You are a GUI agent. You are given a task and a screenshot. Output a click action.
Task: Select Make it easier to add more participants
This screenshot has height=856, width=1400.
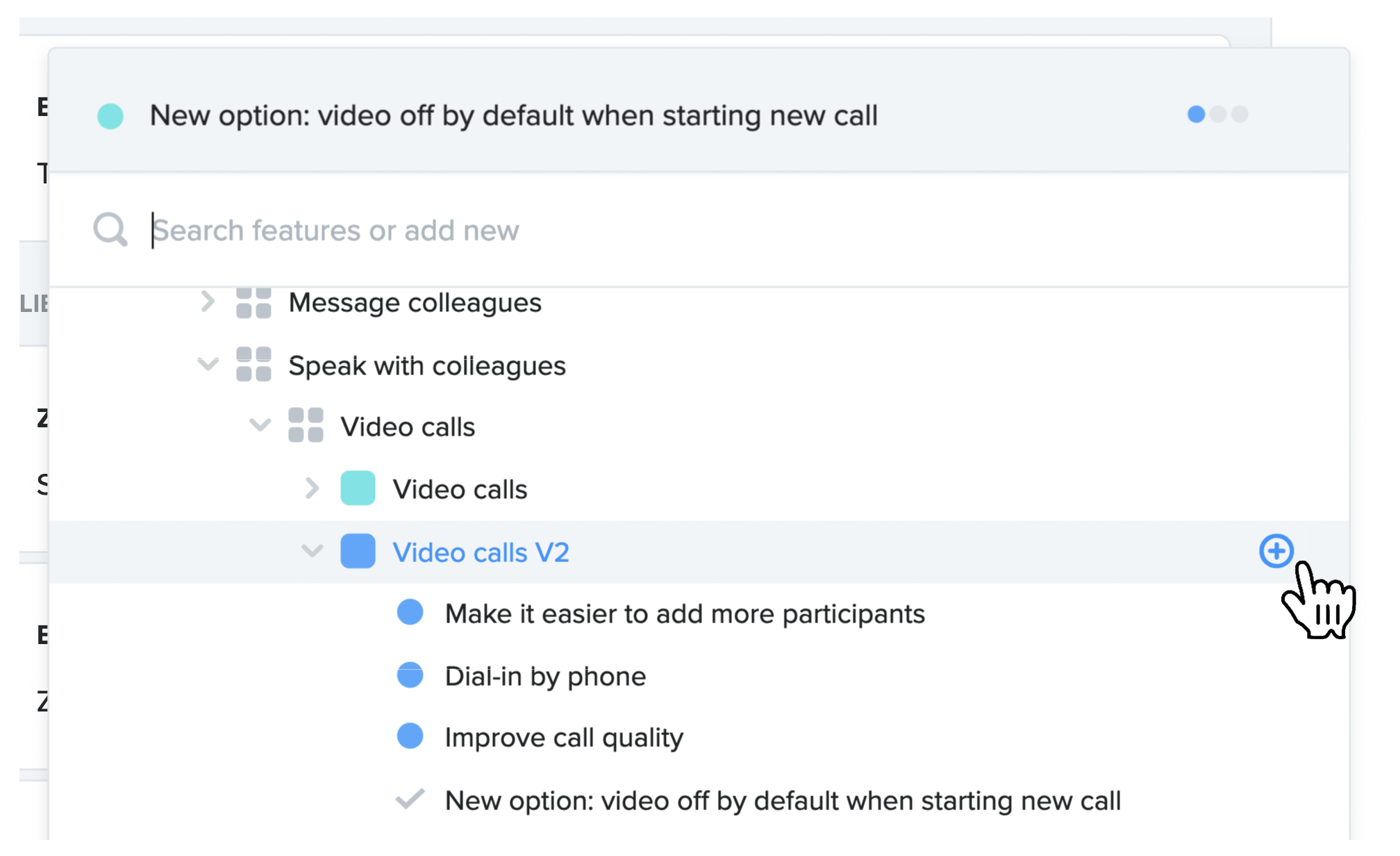point(685,614)
